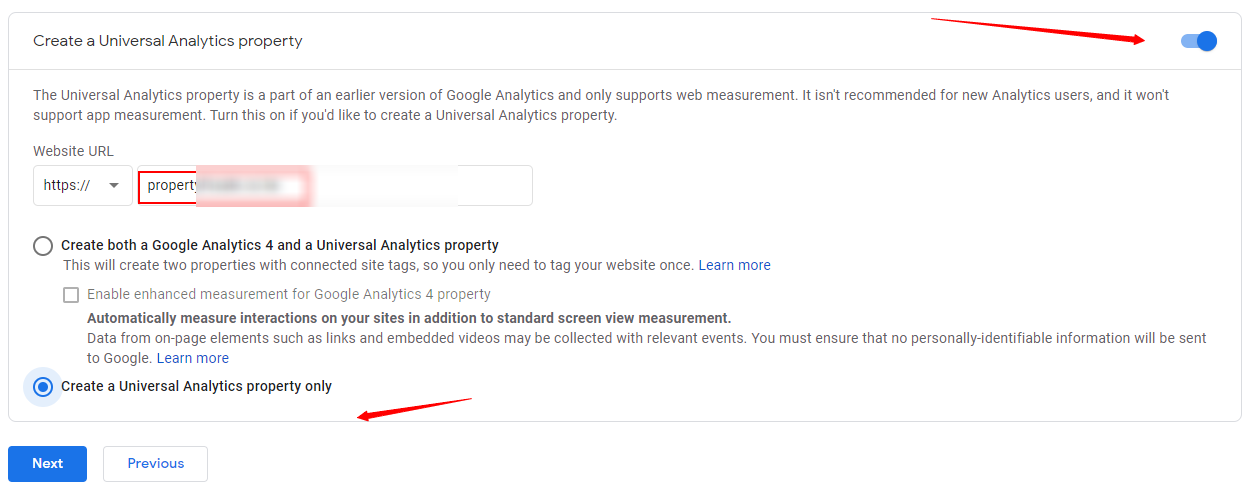Focus the Website URL text field
1250x495 pixels.
[x=400, y=186]
